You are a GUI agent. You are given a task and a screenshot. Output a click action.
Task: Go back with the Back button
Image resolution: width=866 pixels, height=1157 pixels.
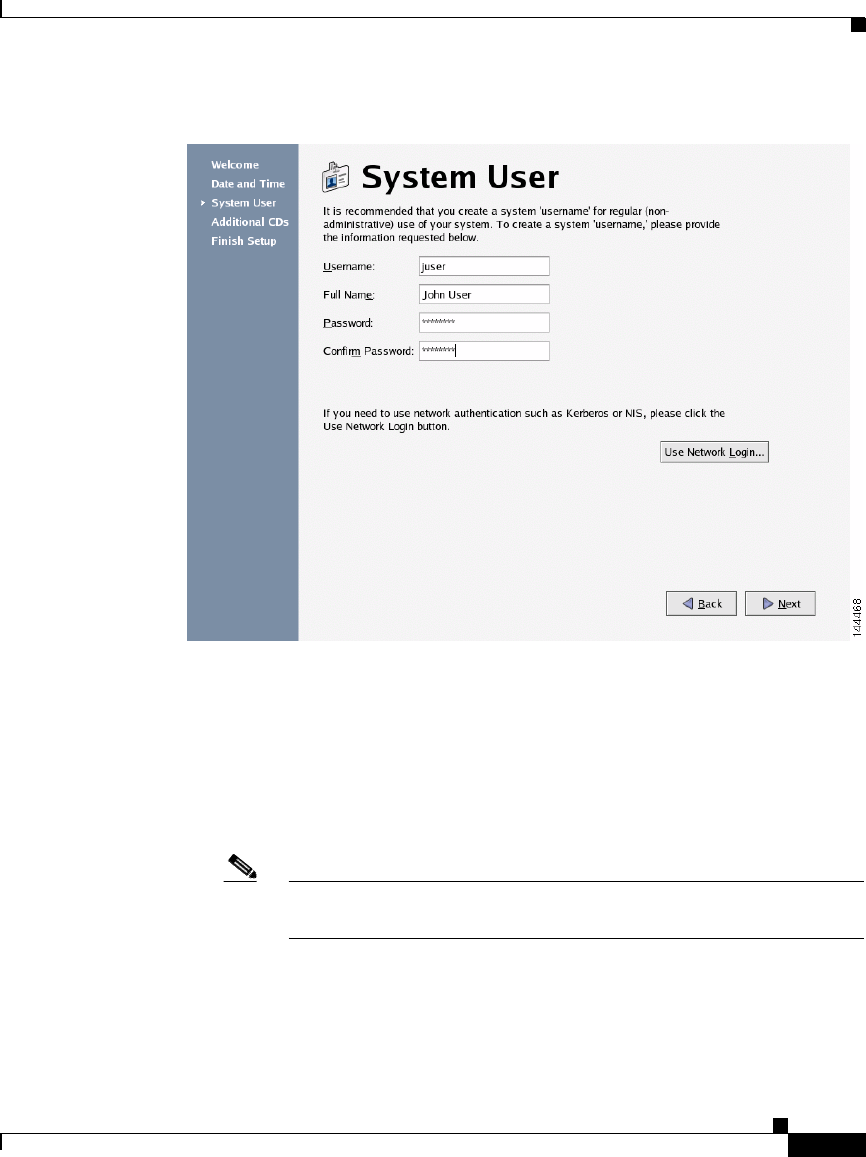click(701, 604)
